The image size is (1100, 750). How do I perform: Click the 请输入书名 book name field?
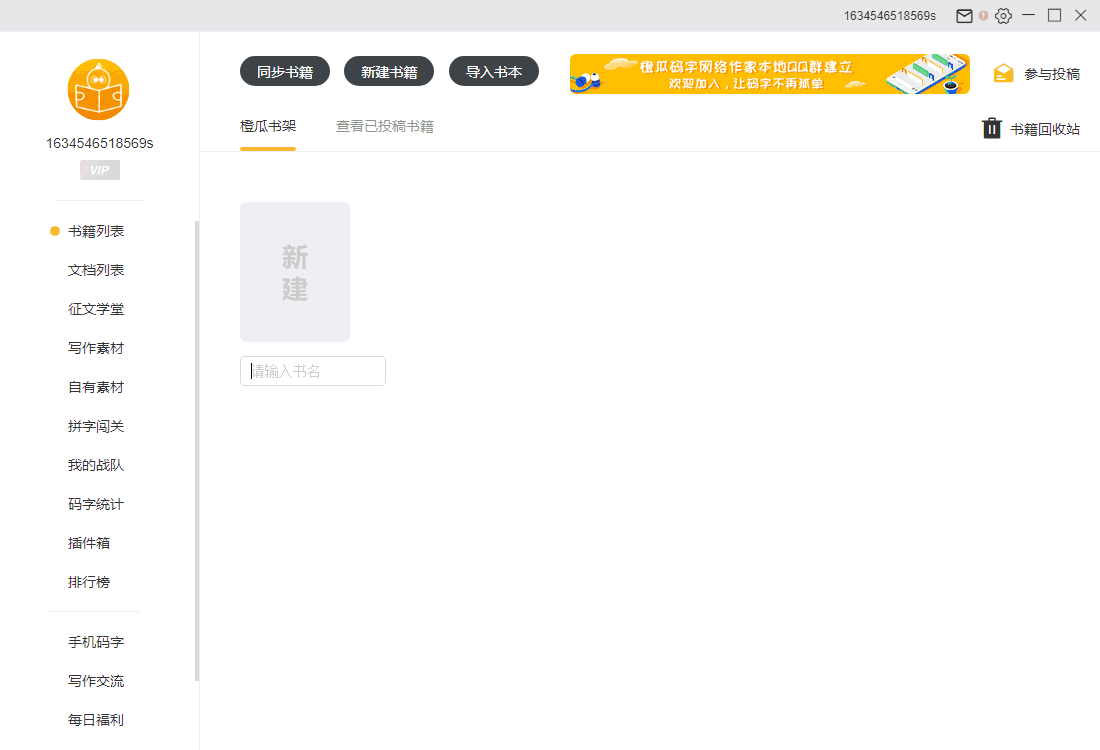[x=313, y=371]
